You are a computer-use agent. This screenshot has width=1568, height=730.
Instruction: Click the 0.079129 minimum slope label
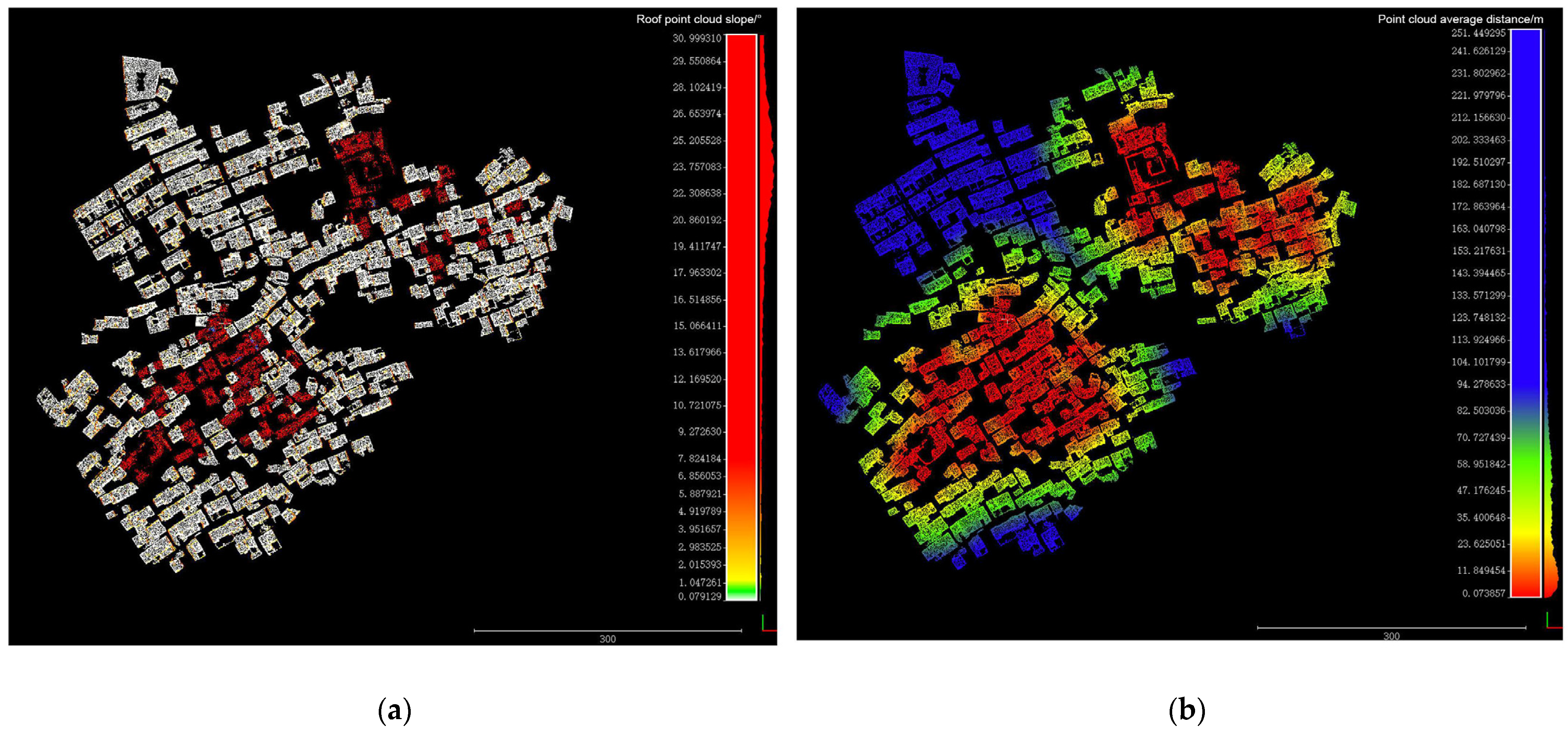tap(699, 597)
